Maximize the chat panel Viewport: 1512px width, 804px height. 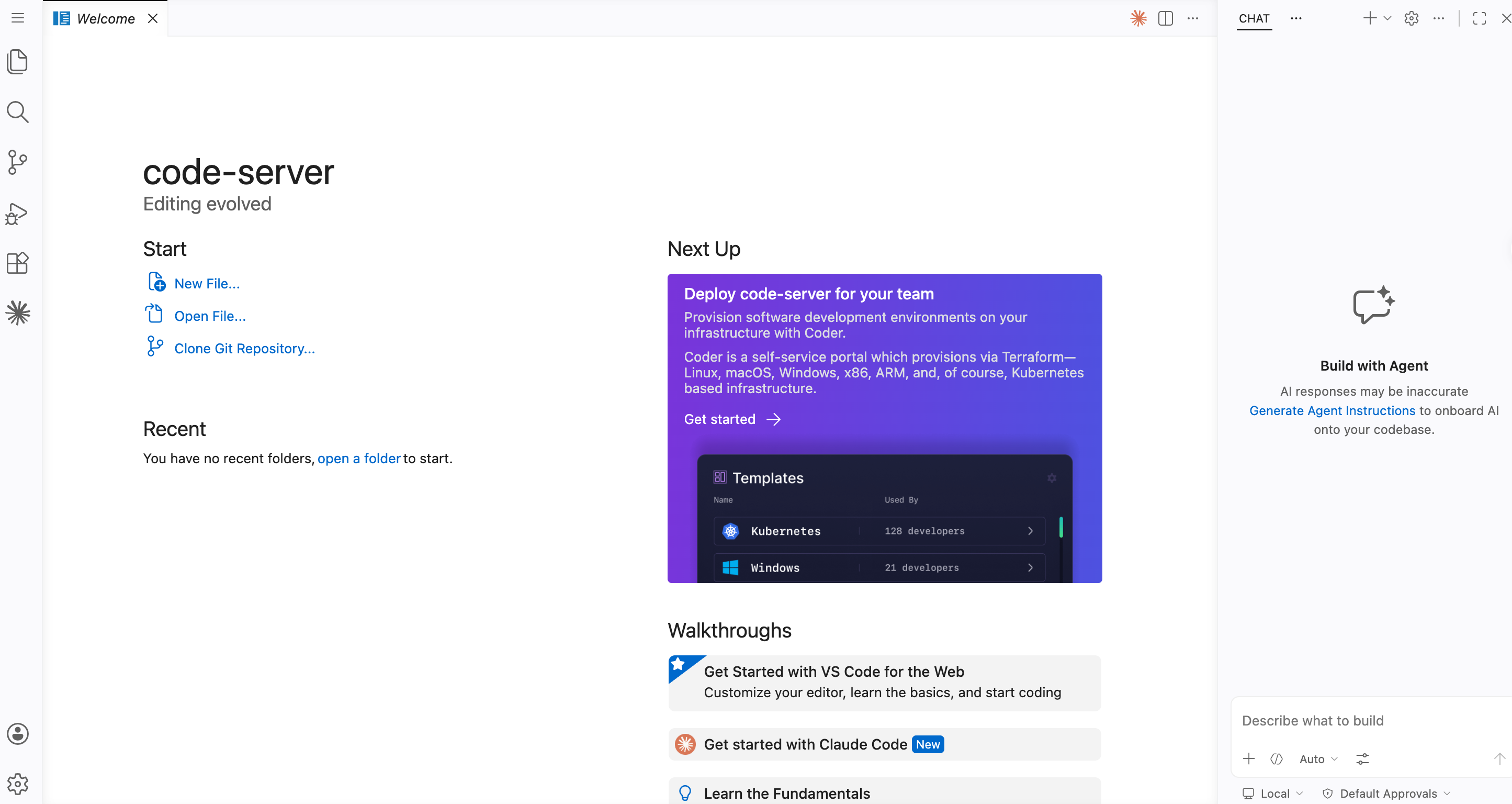pos(1480,18)
